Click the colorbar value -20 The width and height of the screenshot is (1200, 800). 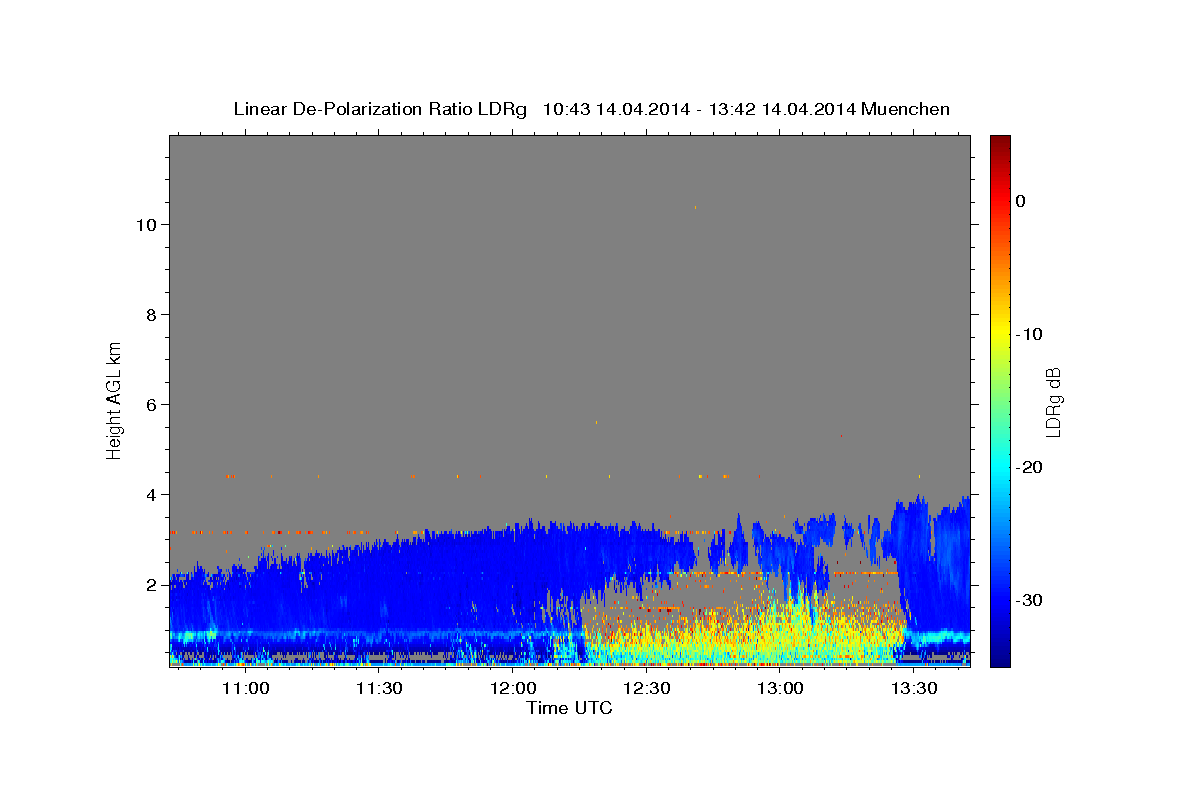pos(1029,467)
